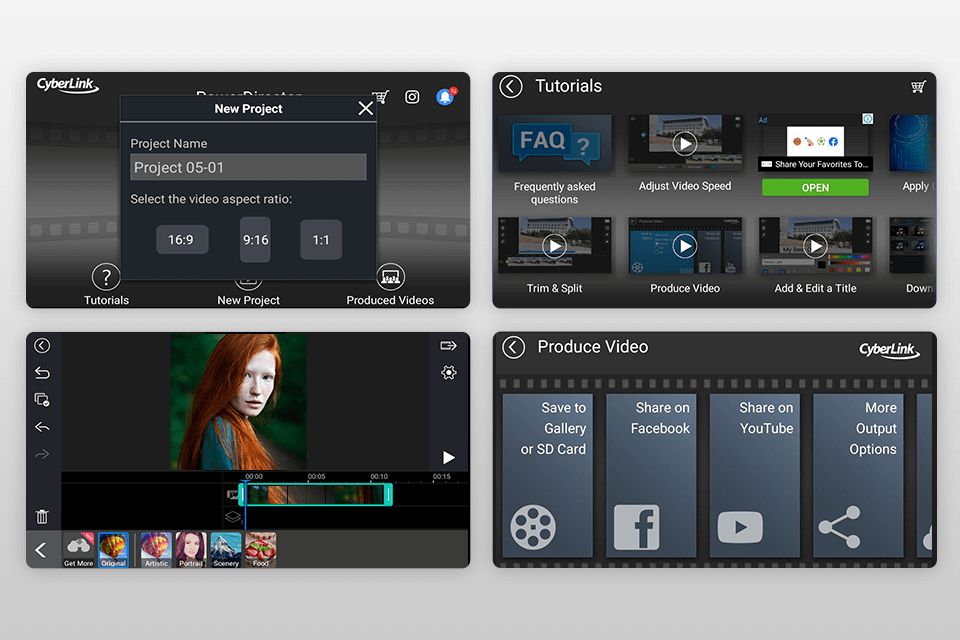Go back from the Tutorials screen
The height and width of the screenshot is (640, 960).
pyautogui.click(x=510, y=86)
